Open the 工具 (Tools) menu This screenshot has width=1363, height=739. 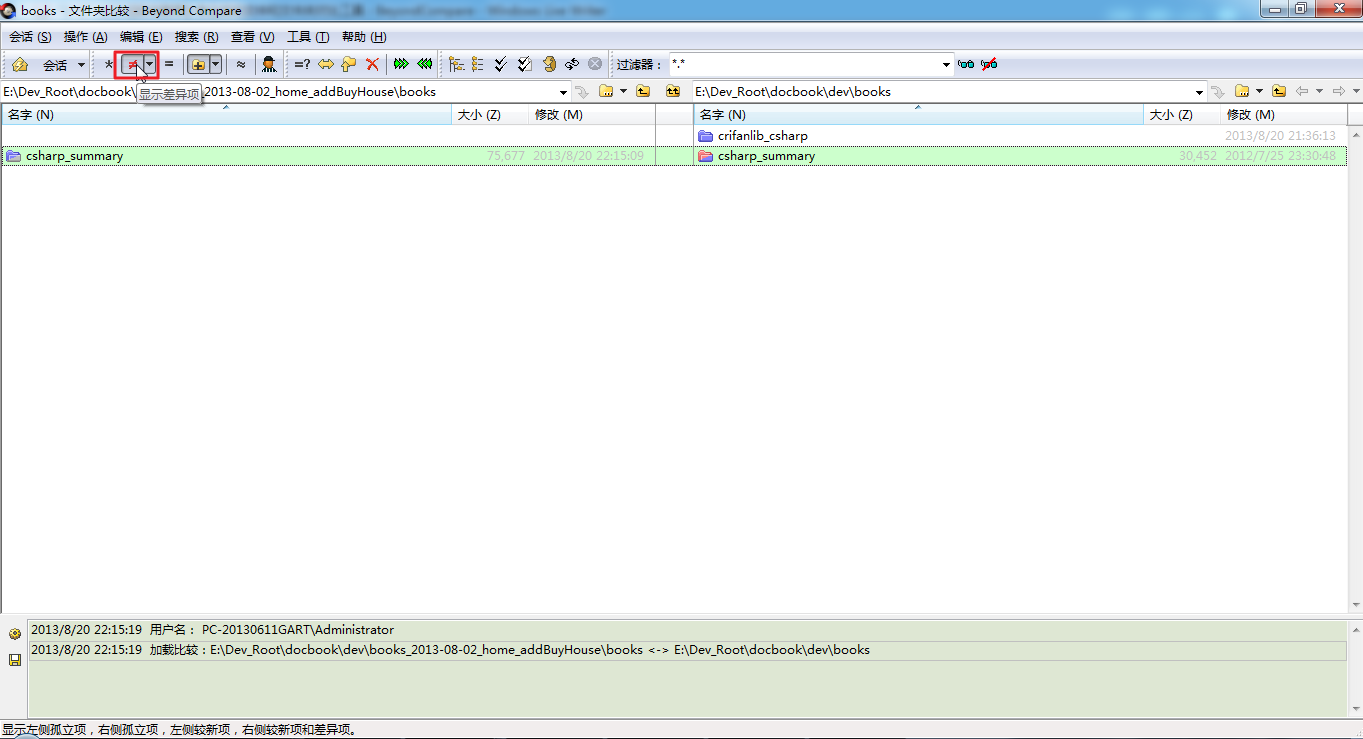click(308, 37)
